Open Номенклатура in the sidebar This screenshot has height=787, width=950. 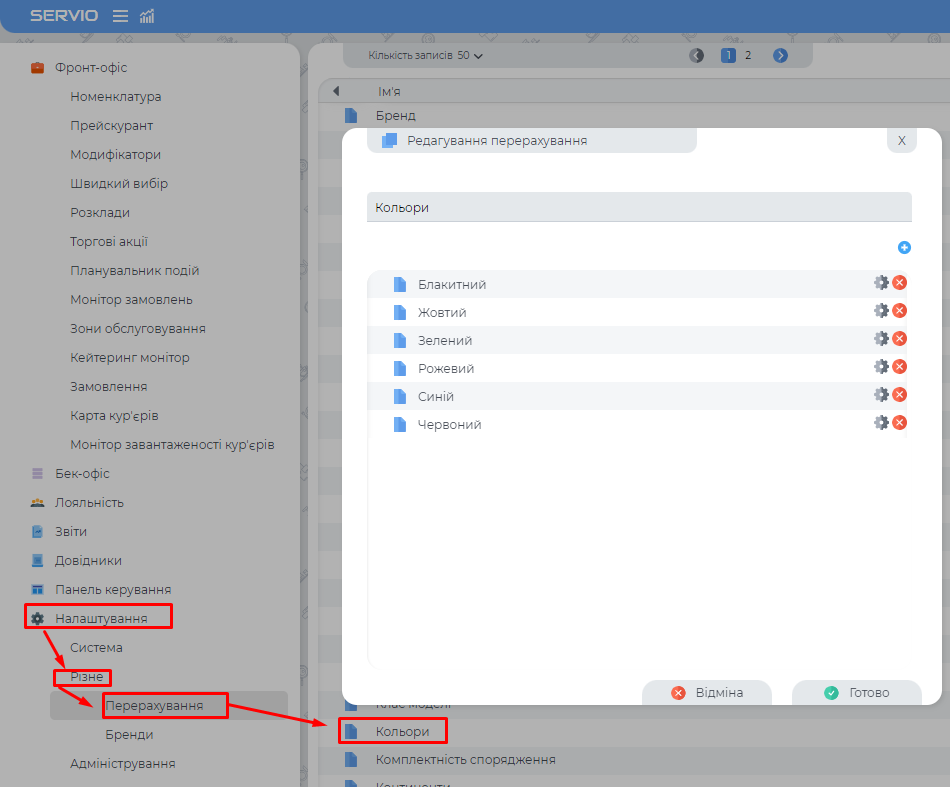[x=115, y=97]
